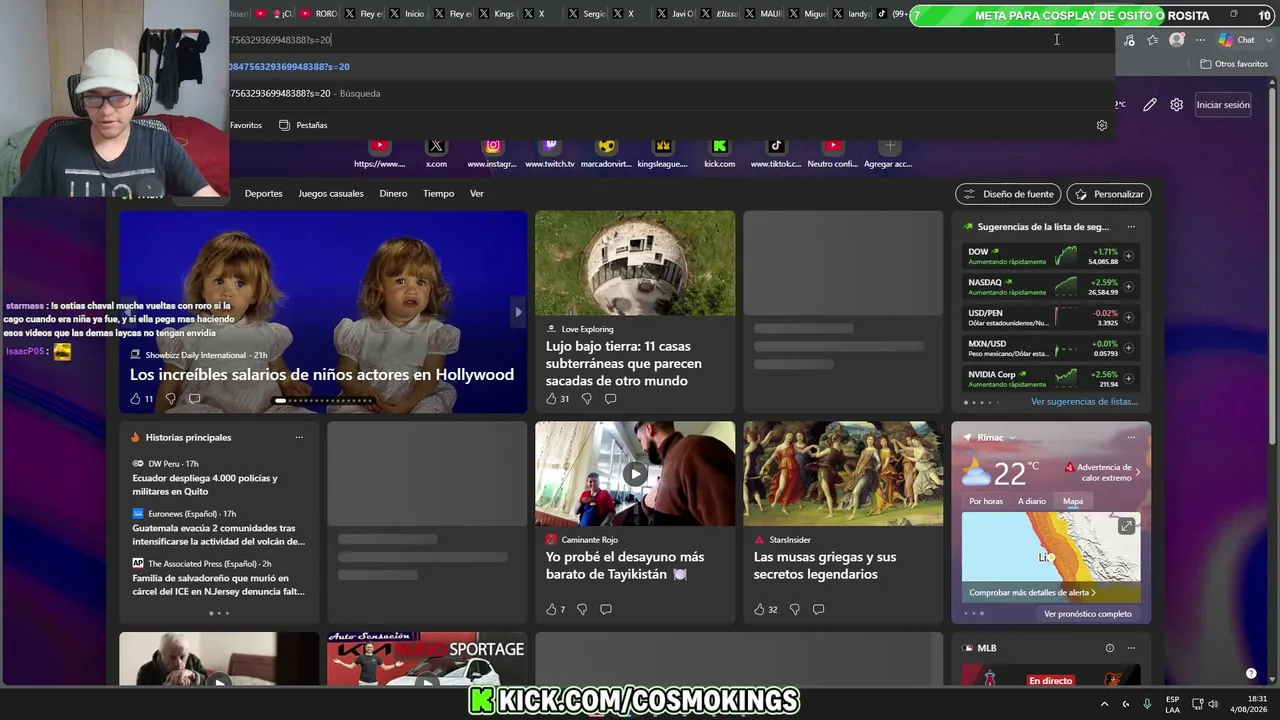
Task: Select the Pestañas filter in address dropdown
Action: pos(303,125)
